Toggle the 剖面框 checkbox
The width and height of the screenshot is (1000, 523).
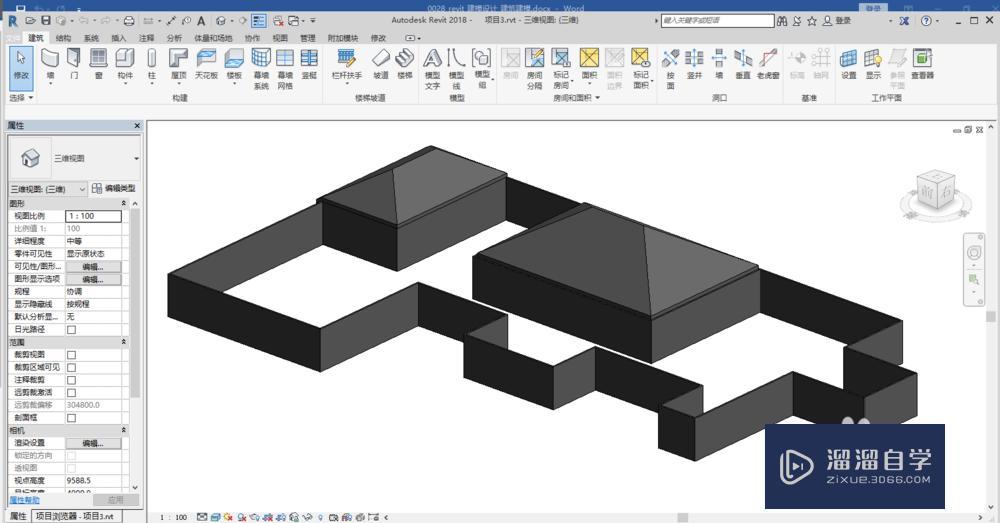point(71,418)
